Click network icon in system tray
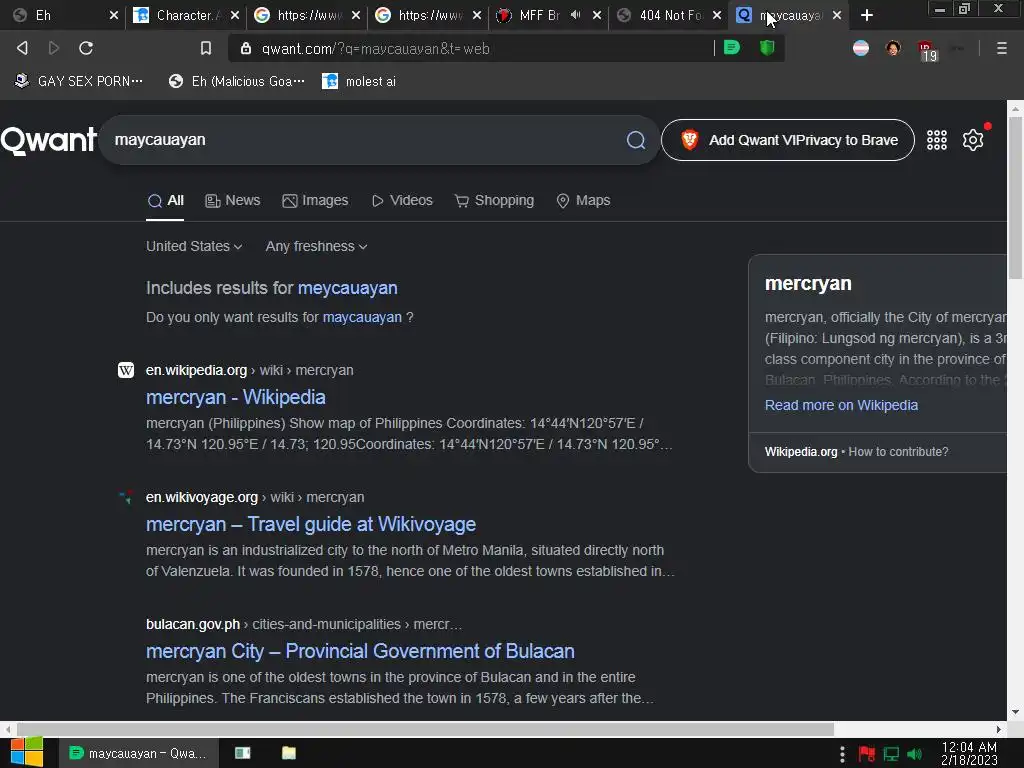 (x=891, y=754)
